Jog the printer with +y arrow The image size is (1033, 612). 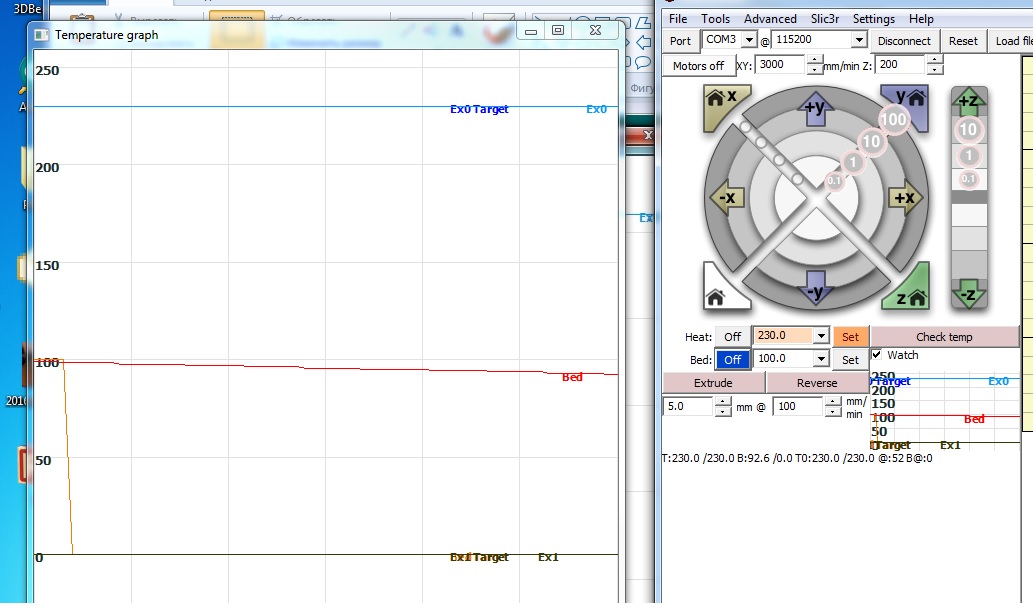(x=813, y=107)
